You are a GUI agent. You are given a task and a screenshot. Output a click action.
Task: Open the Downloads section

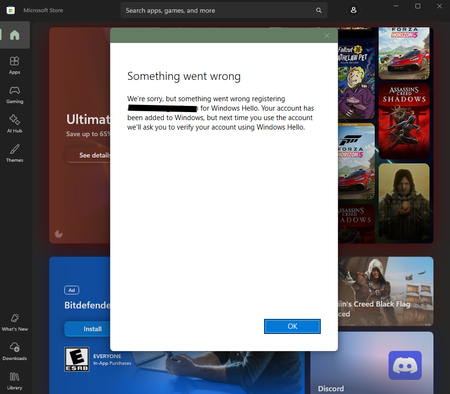tap(15, 351)
